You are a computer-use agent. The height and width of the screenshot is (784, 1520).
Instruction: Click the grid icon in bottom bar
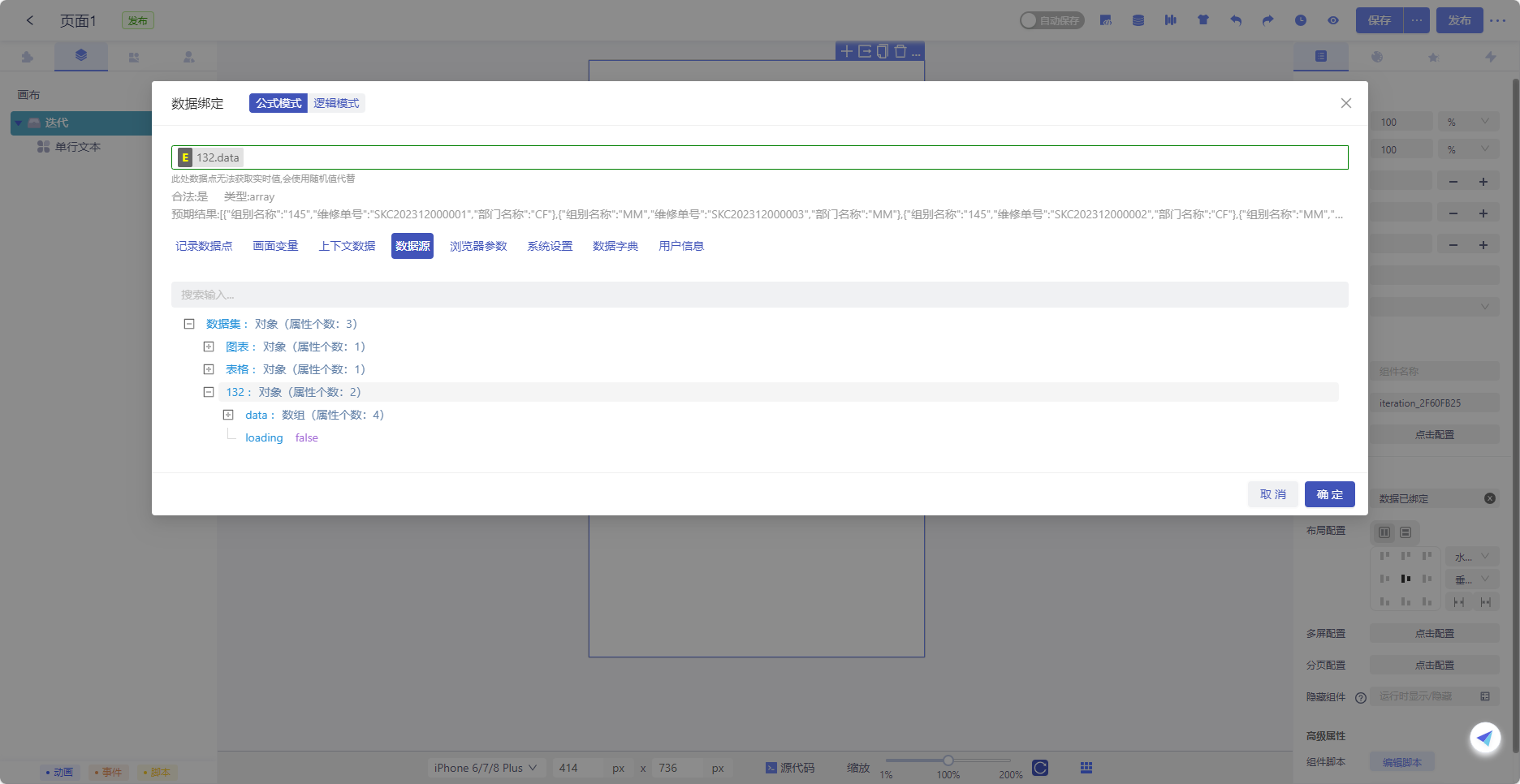click(1086, 768)
